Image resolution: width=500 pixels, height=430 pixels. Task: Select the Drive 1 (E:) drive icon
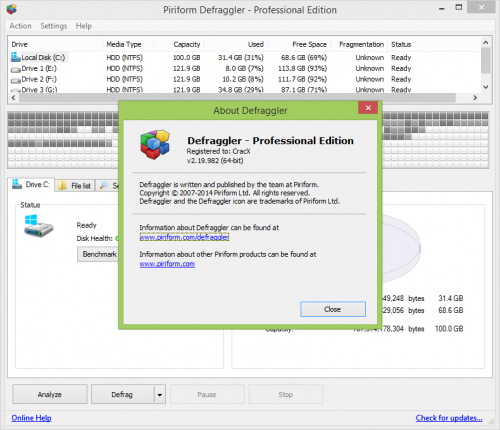tap(16, 70)
